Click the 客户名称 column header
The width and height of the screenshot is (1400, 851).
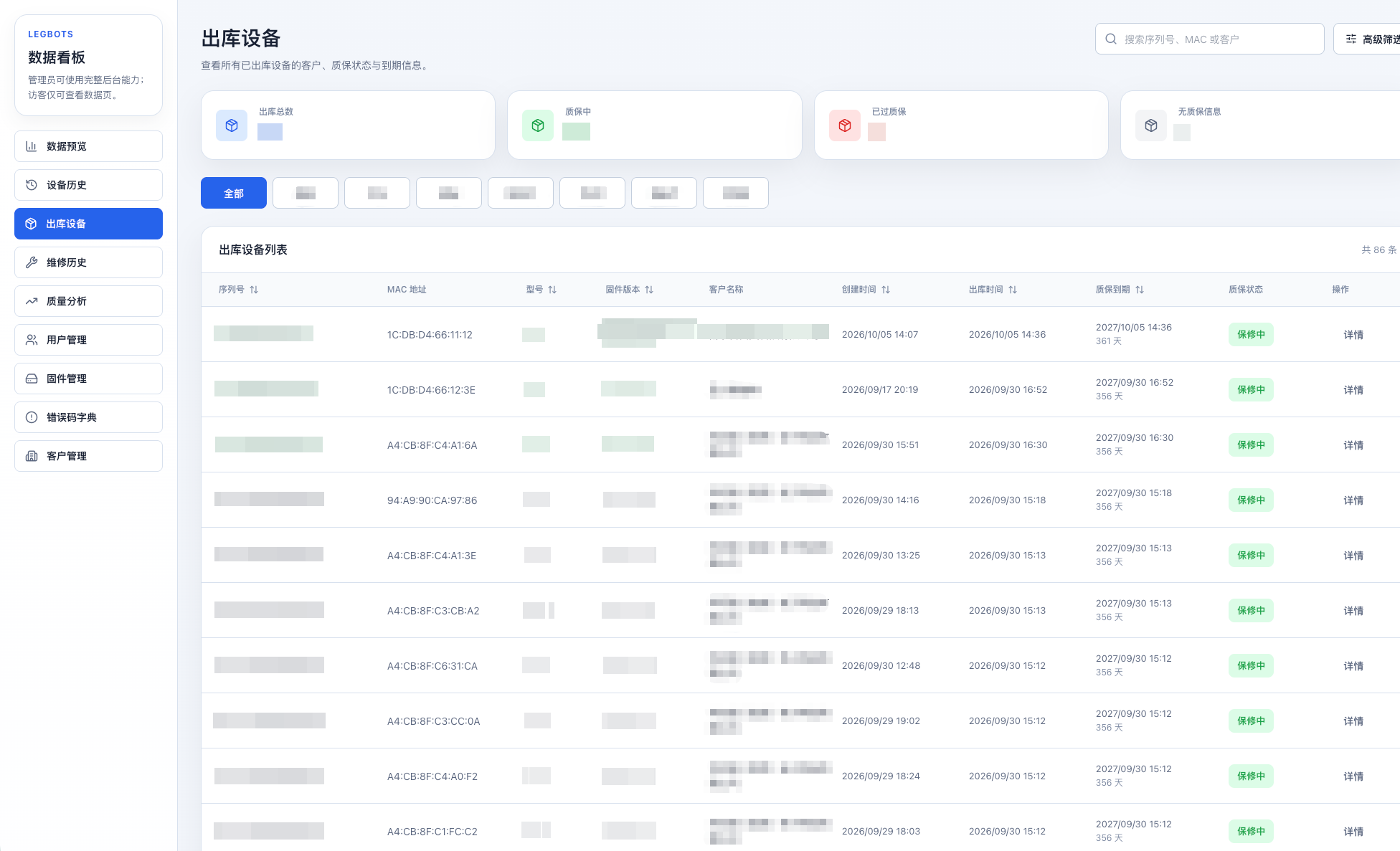pos(726,290)
